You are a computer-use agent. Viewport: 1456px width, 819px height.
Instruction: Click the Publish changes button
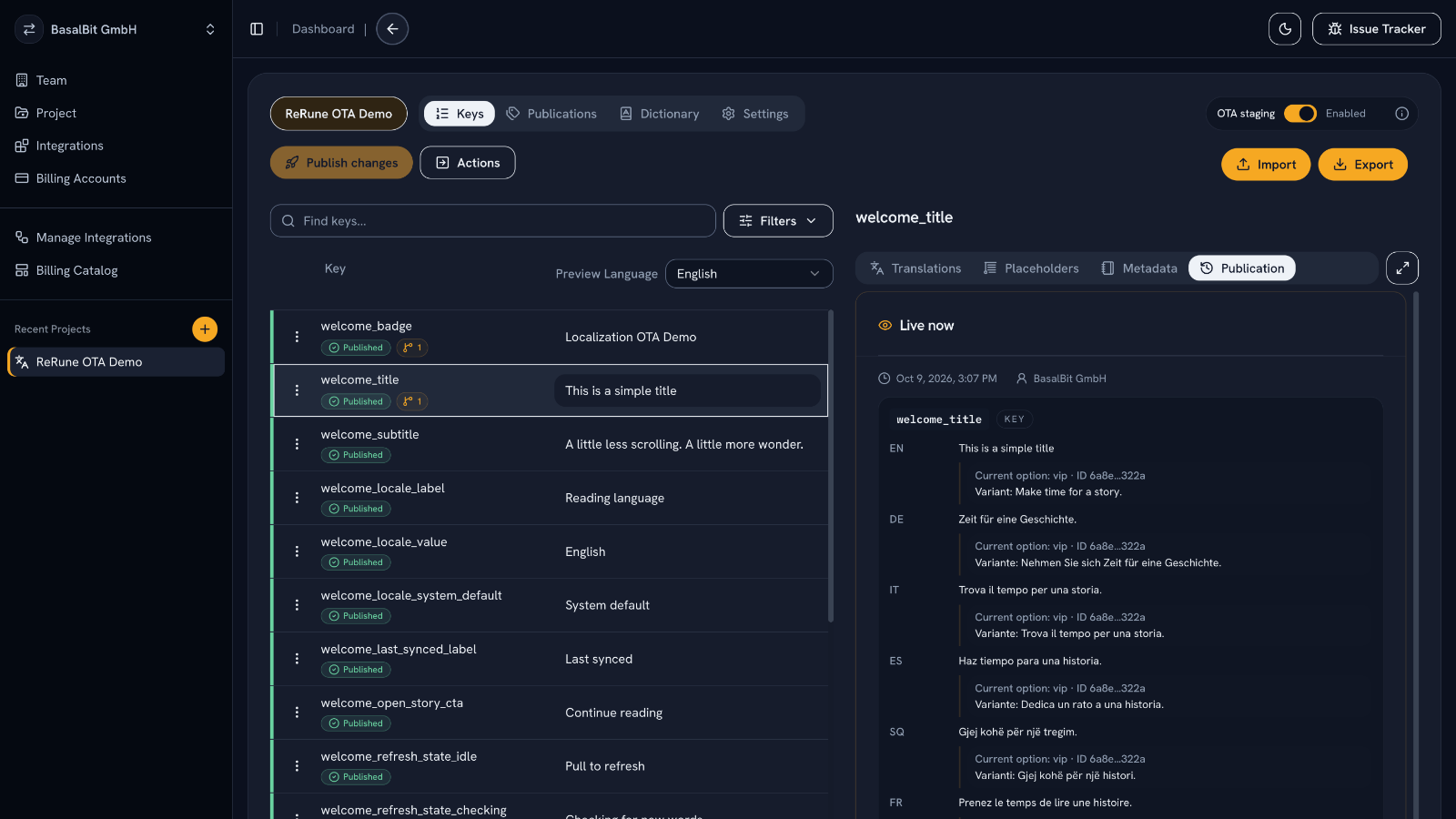point(341,163)
